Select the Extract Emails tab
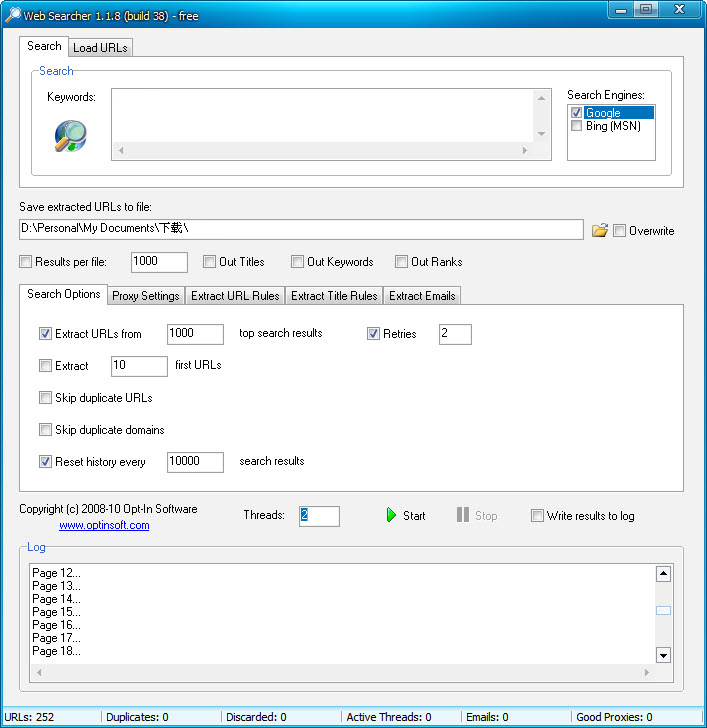Screen dimensions: 707x728 pos(421,295)
